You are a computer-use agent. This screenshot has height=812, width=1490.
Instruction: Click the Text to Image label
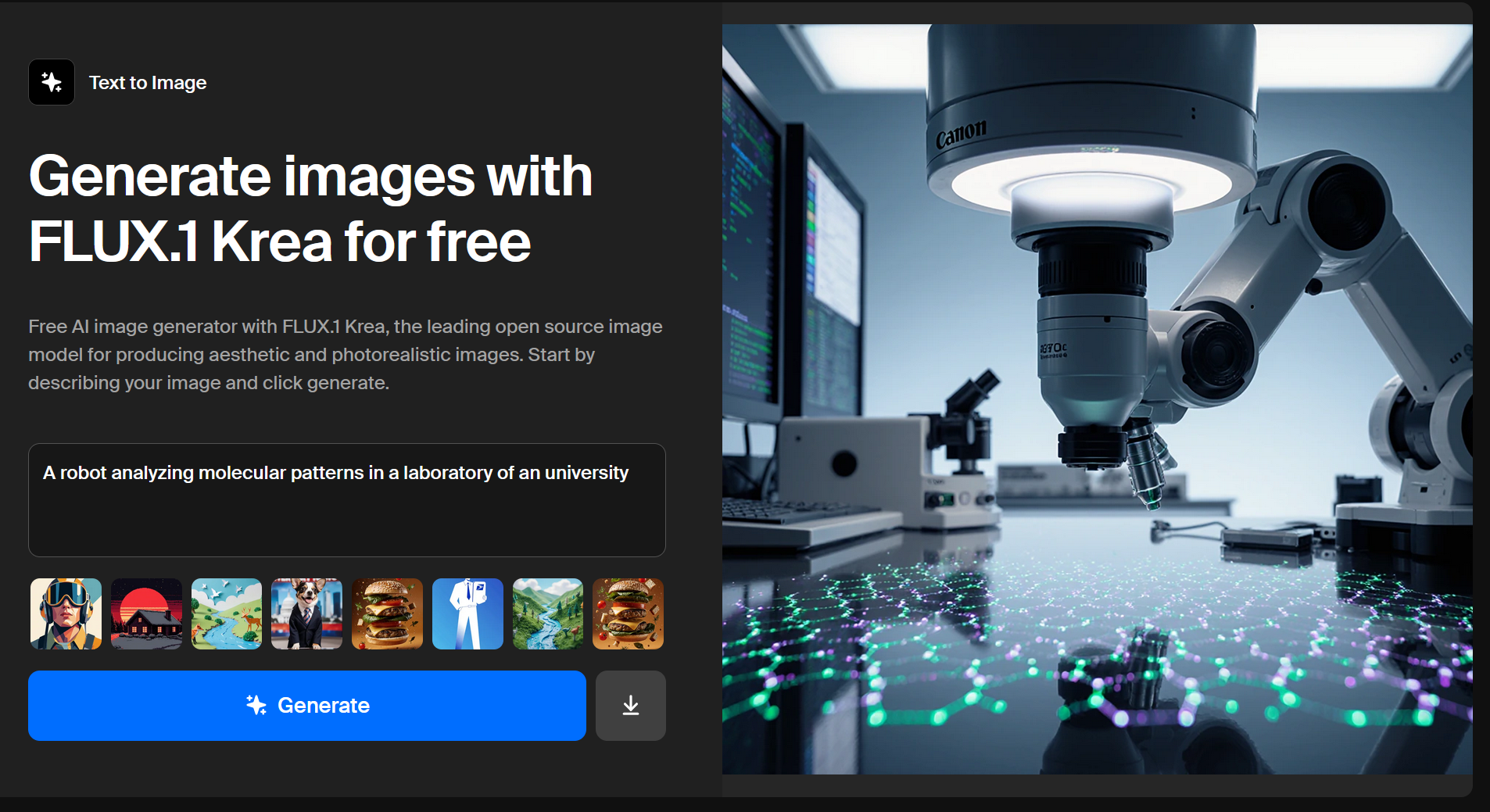[148, 83]
